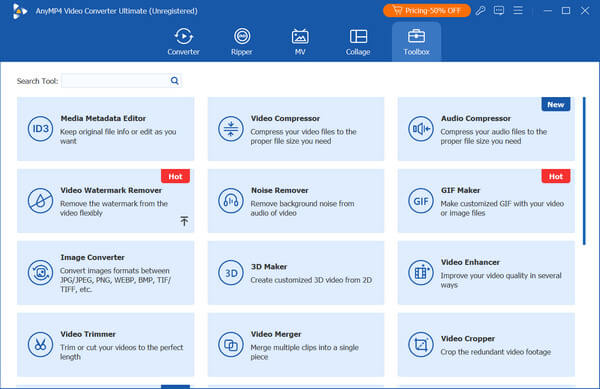Click 'Remove background noise from' description

pyautogui.click(x=302, y=208)
